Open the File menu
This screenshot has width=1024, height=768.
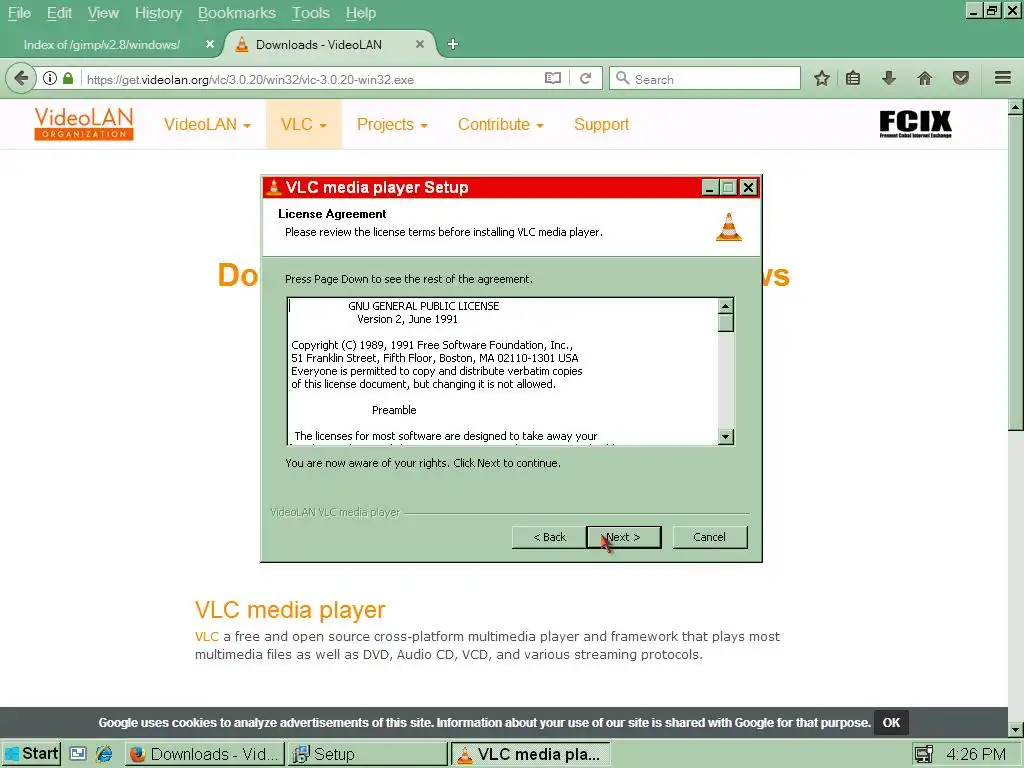tap(19, 13)
